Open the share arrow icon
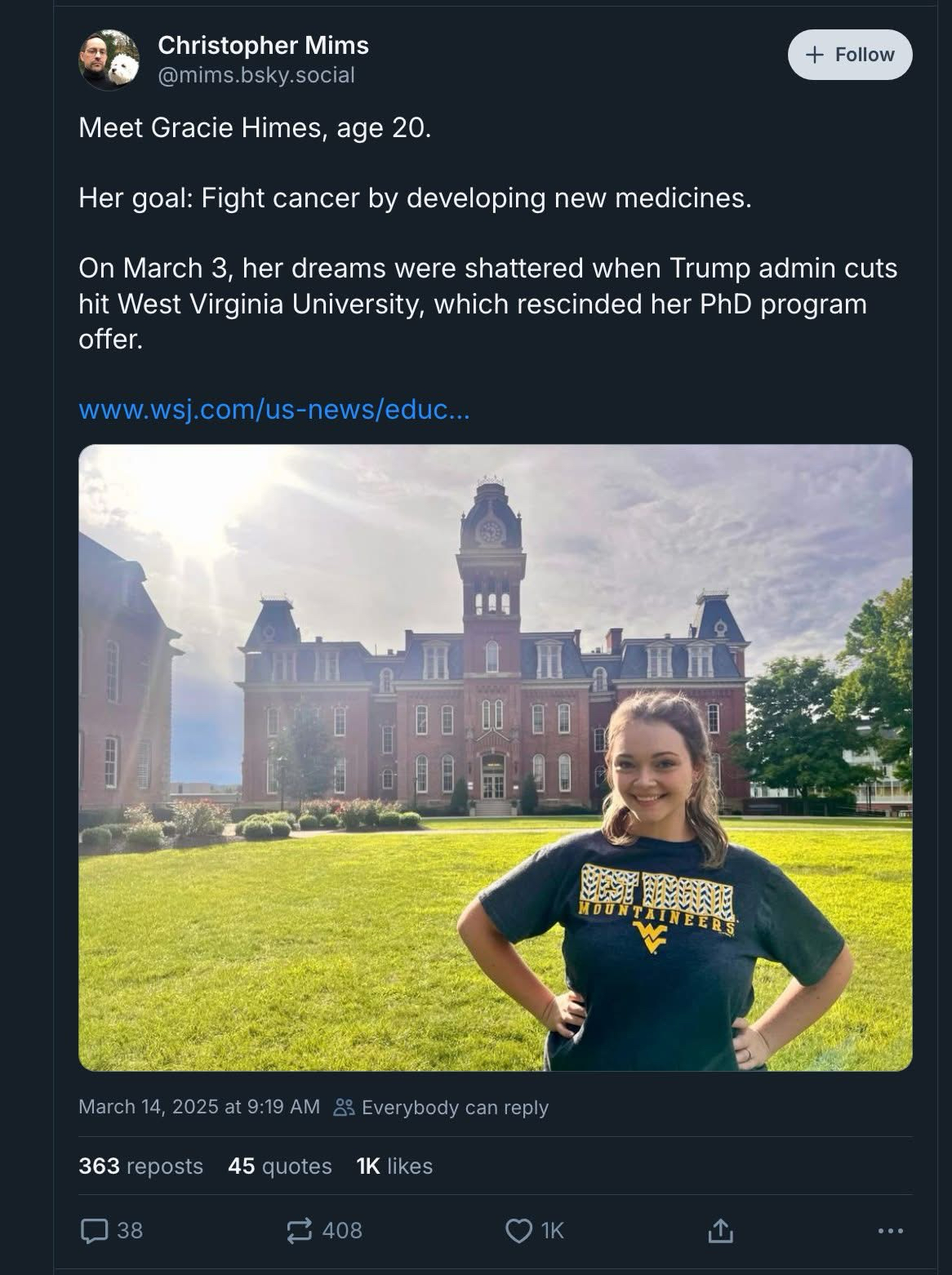 719,1230
